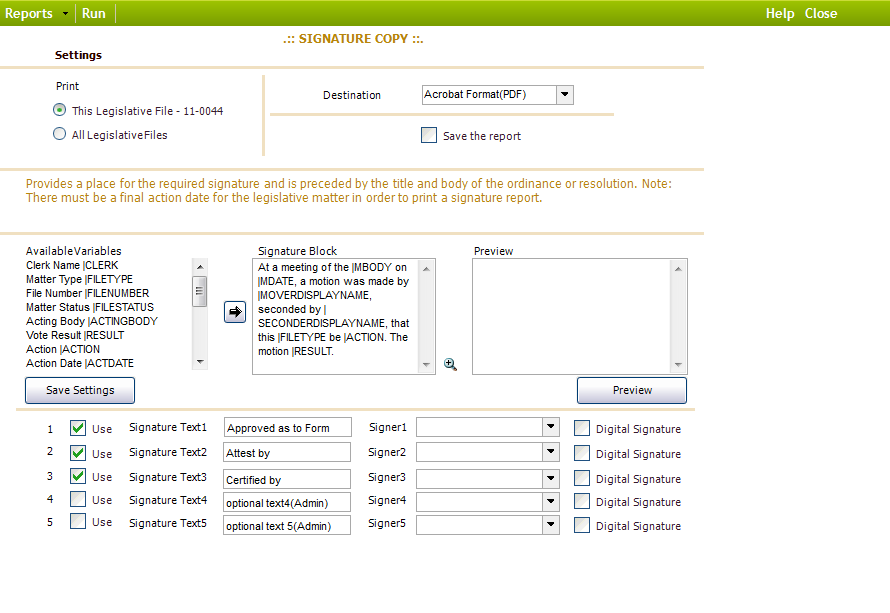Open the Destination format dropdown
The width and height of the screenshot is (890, 613).
click(x=565, y=95)
